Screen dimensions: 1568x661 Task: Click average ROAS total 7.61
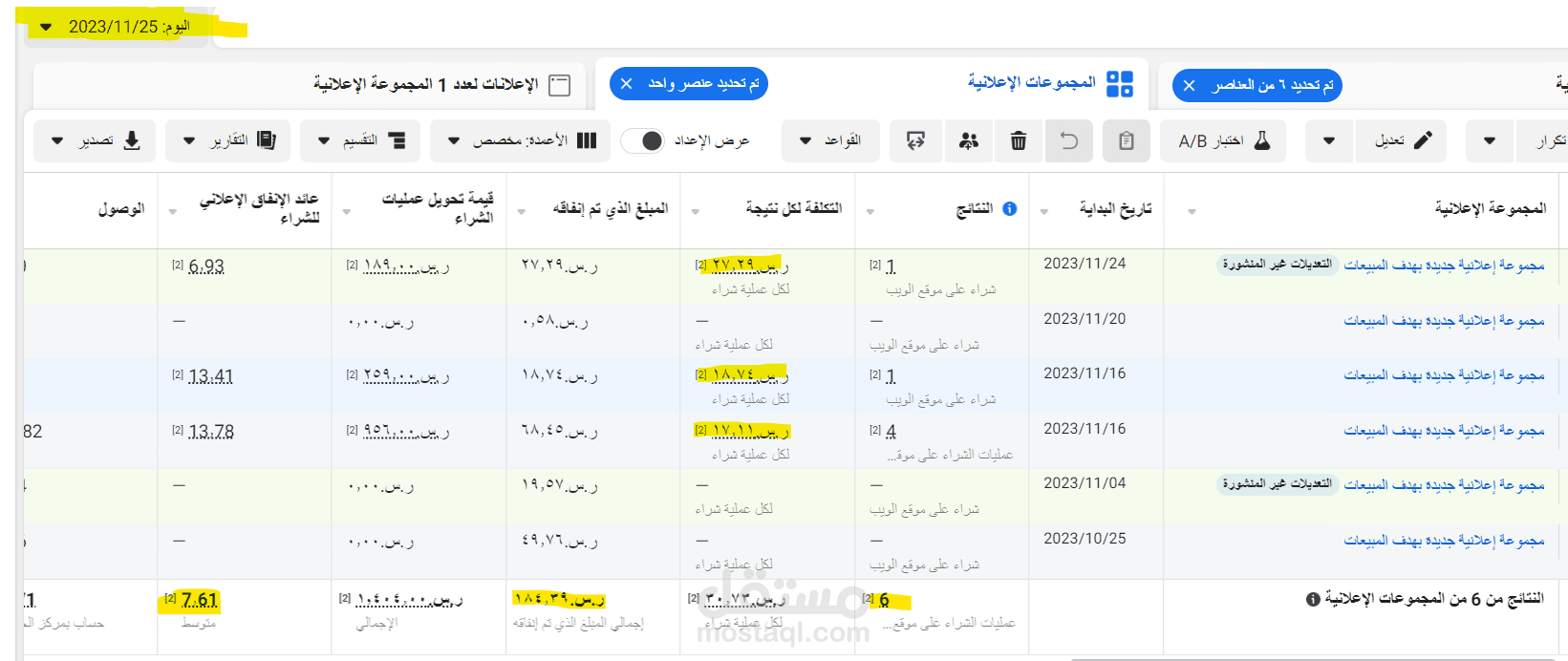[200, 600]
